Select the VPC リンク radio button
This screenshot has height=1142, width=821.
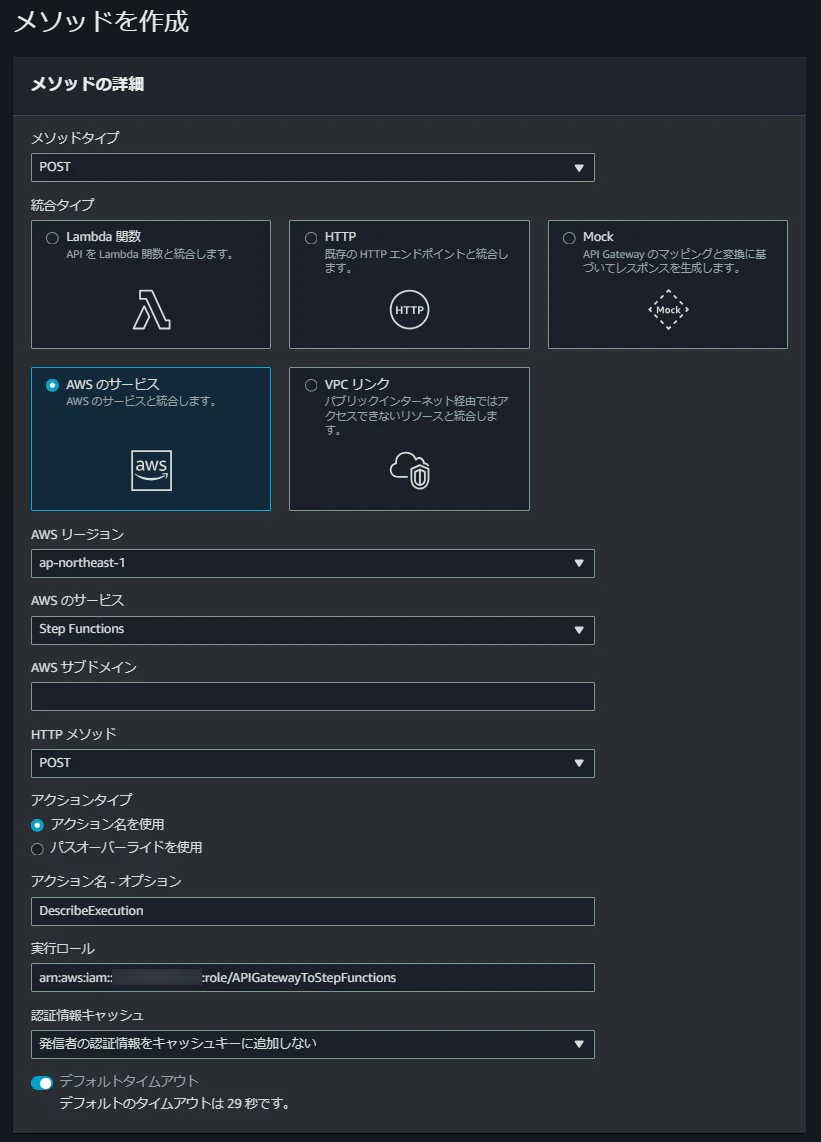point(311,385)
